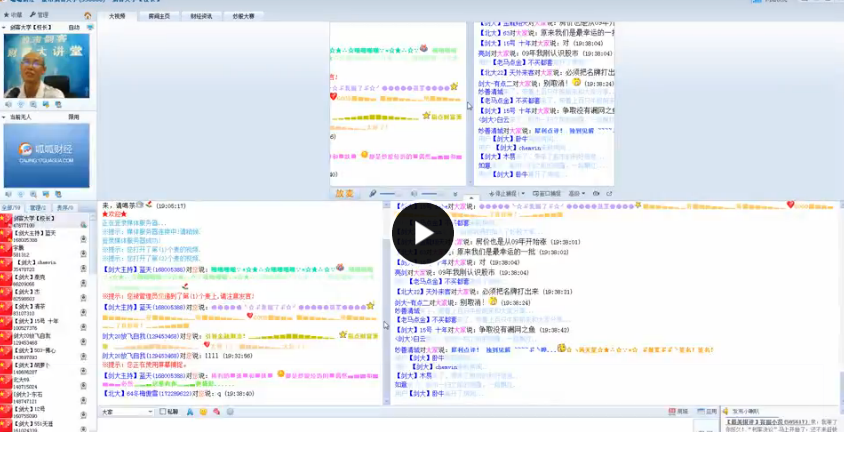Click the camera icon after 高级

(596, 193)
